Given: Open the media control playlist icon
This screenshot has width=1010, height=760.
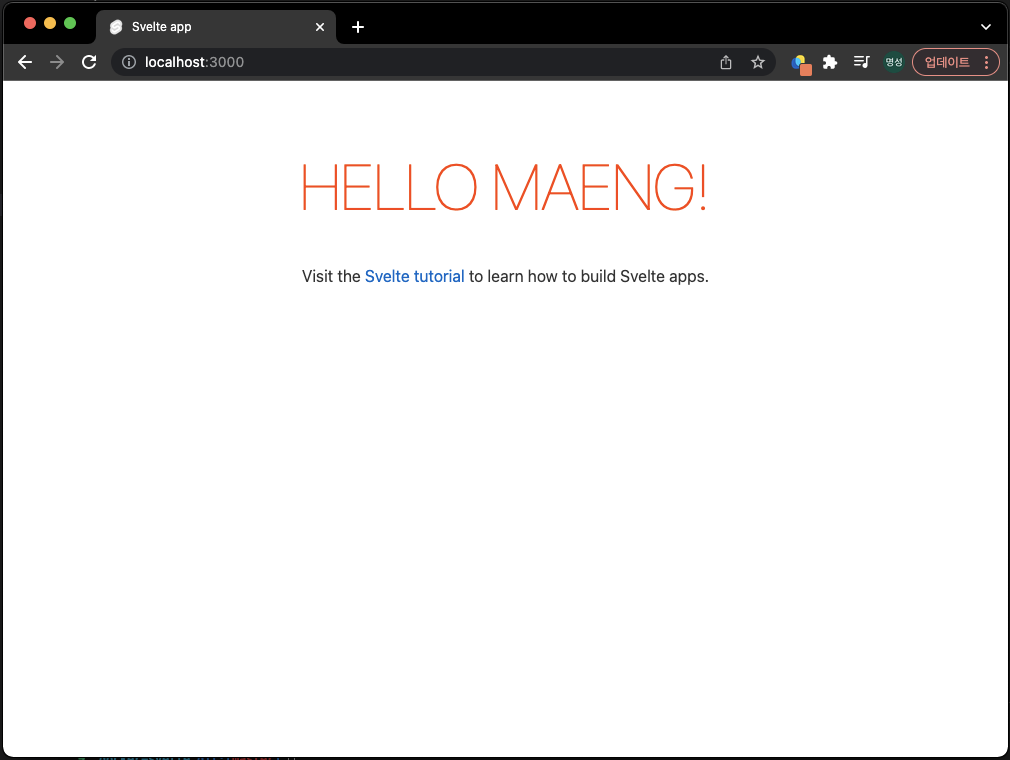Looking at the screenshot, I should coord(861,62).
